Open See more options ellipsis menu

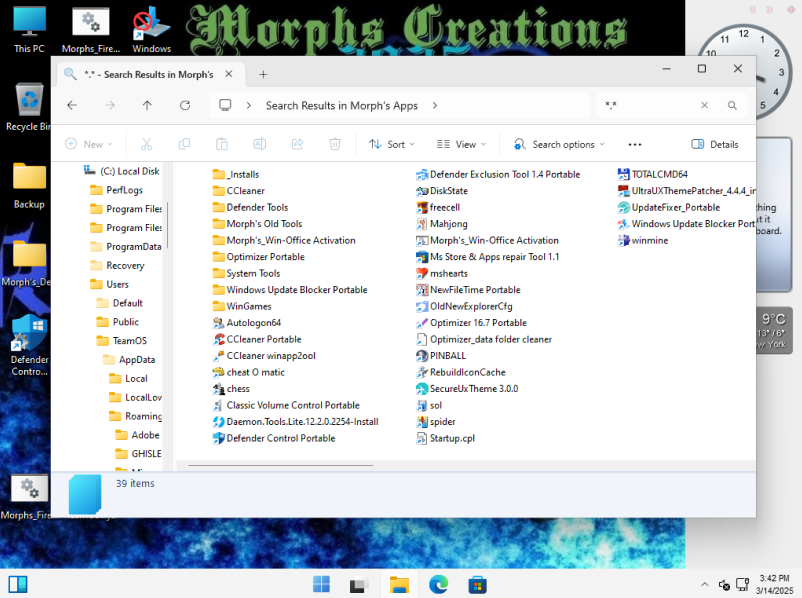point(635,144)
